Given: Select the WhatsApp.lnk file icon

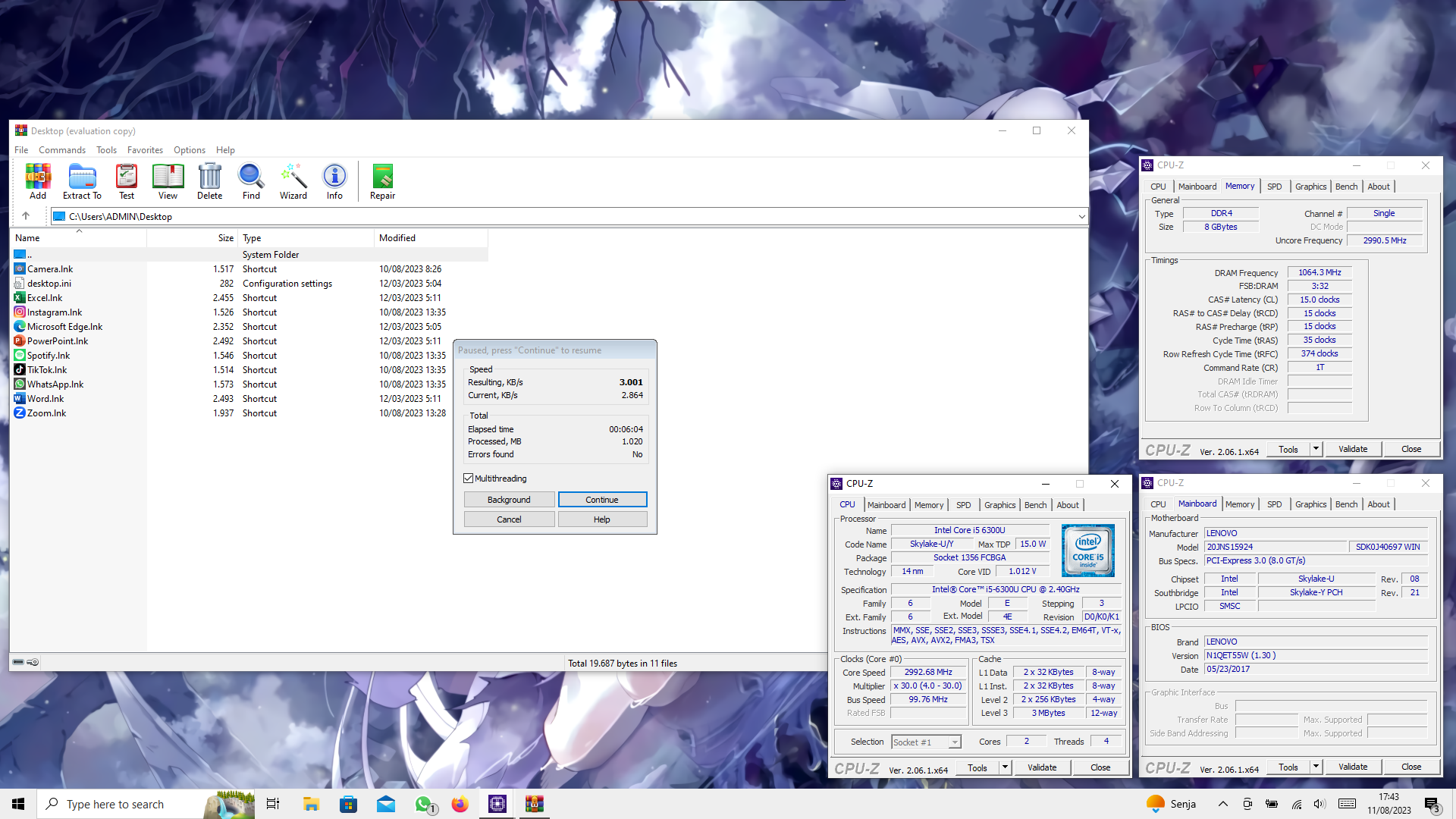Looking at the screenshot, I should 20,384.
